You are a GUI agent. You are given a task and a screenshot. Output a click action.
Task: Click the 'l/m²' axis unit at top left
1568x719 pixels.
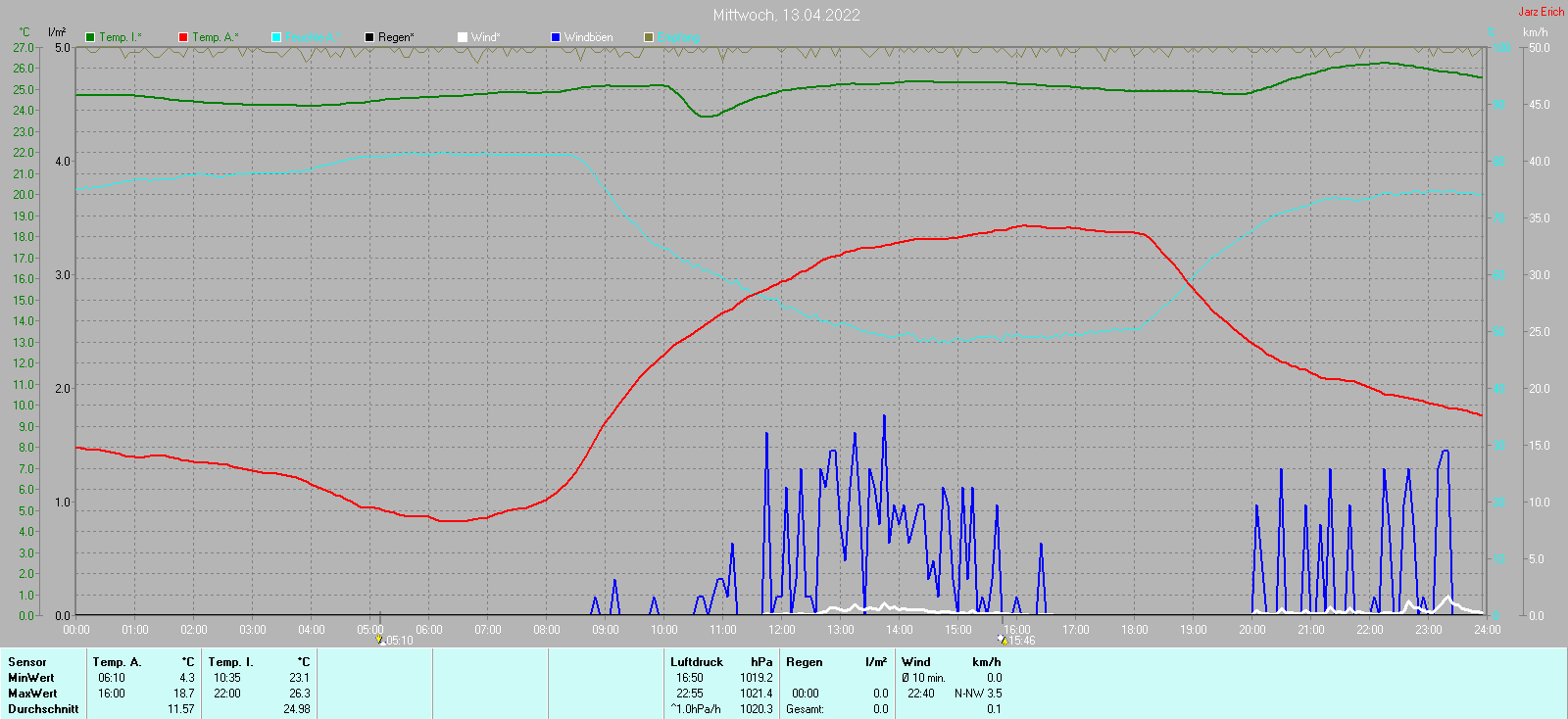pyautogui.click(x=57, y=32)
